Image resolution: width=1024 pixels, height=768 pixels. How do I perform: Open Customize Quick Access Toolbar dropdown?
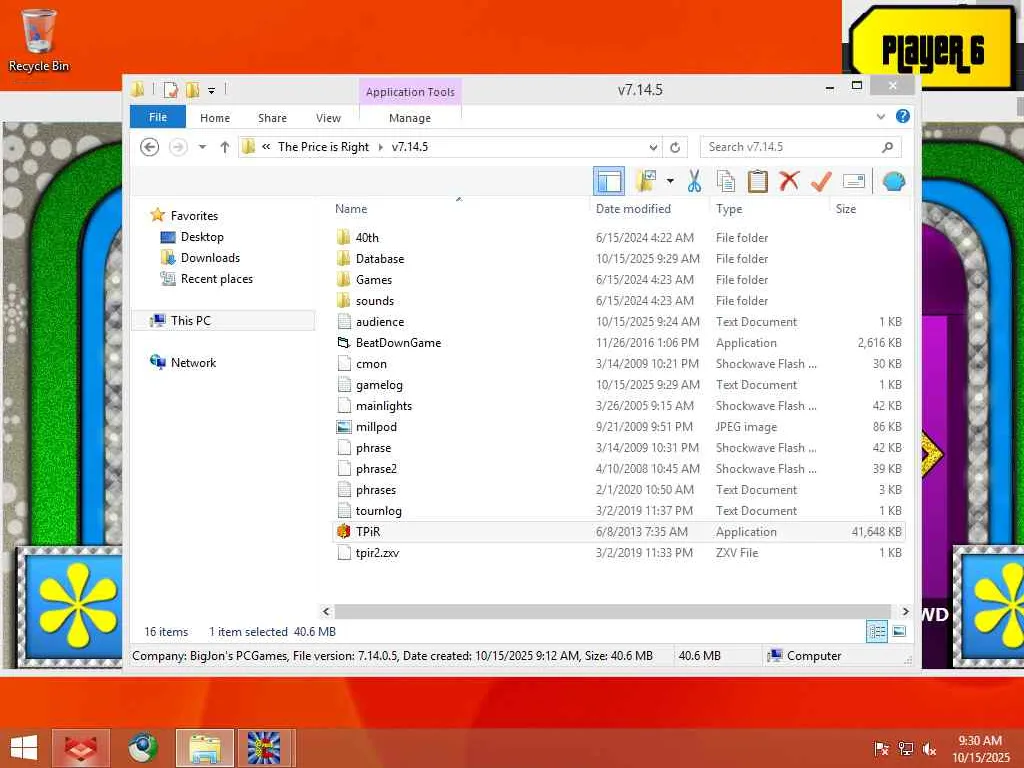coord(212,91)
